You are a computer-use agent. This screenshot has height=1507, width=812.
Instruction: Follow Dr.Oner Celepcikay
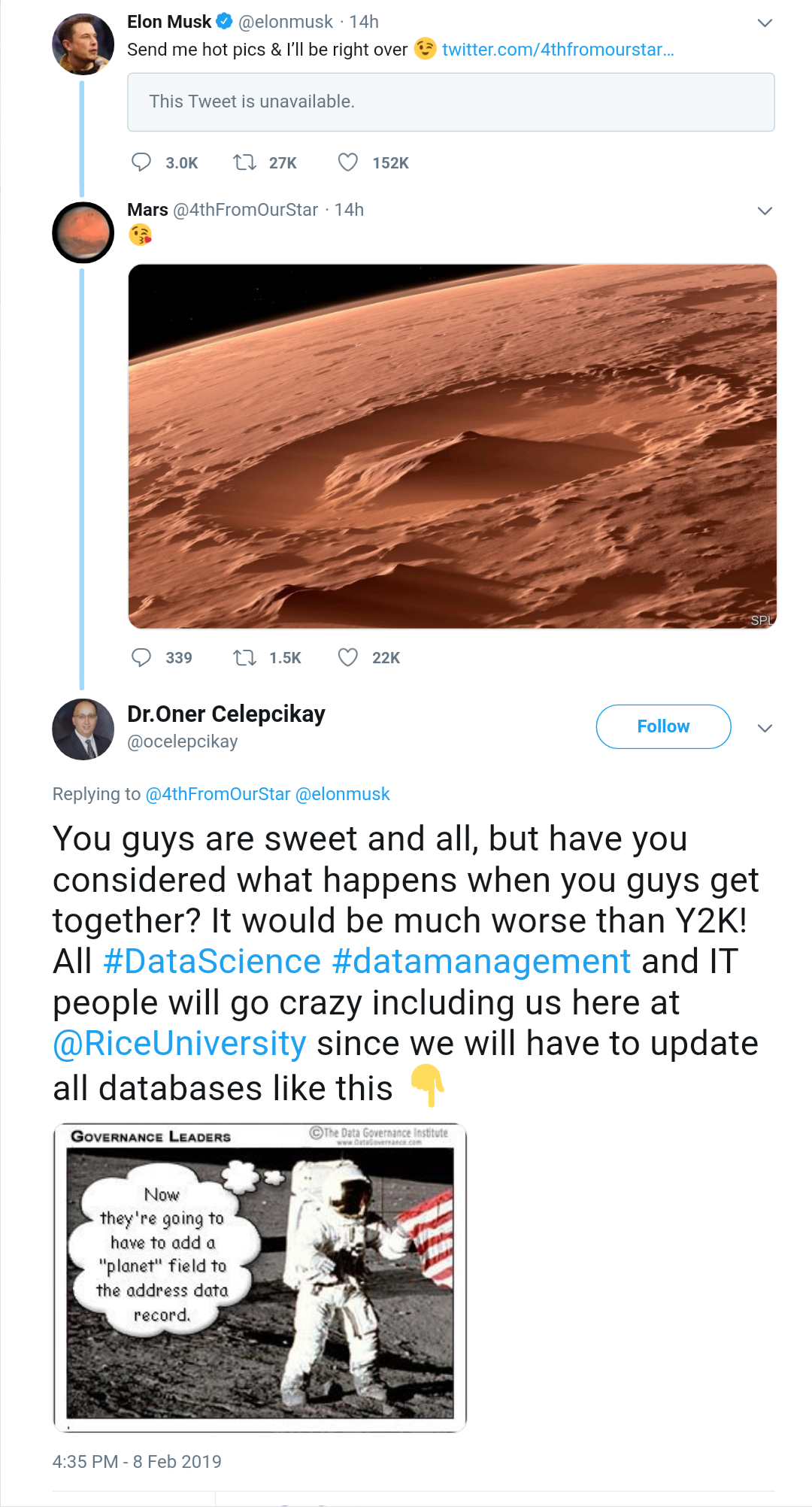pyautogui.click(x=663, y=726)
